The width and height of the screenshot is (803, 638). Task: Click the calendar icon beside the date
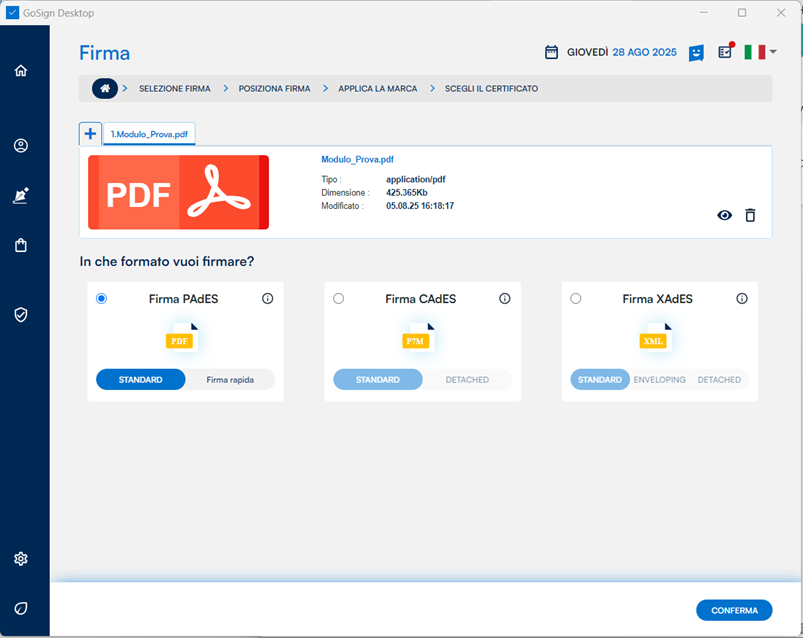tap(551, 52)
